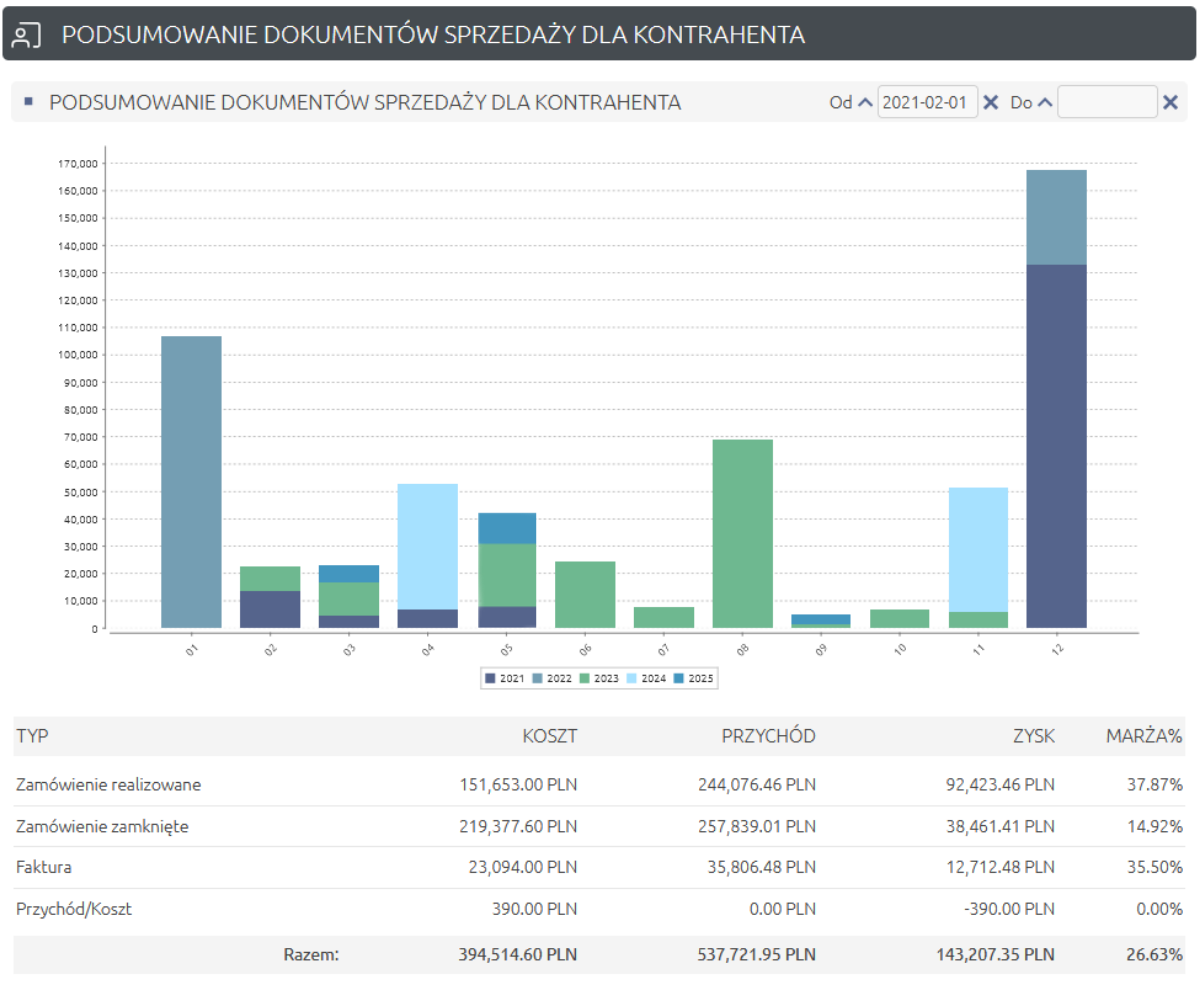Click the Faktura row label

pyautogui.click(x=42, y=867)
